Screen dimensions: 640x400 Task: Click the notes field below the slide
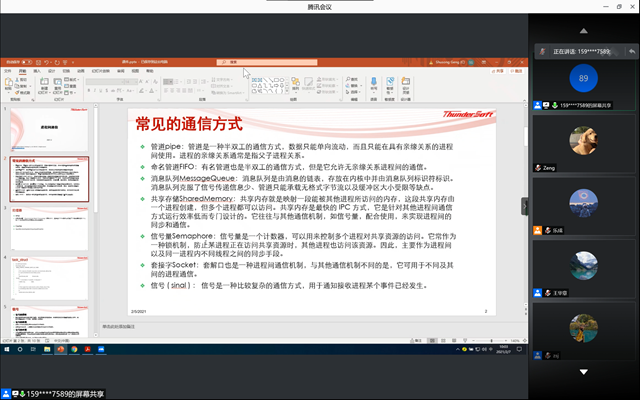point(250,326)
